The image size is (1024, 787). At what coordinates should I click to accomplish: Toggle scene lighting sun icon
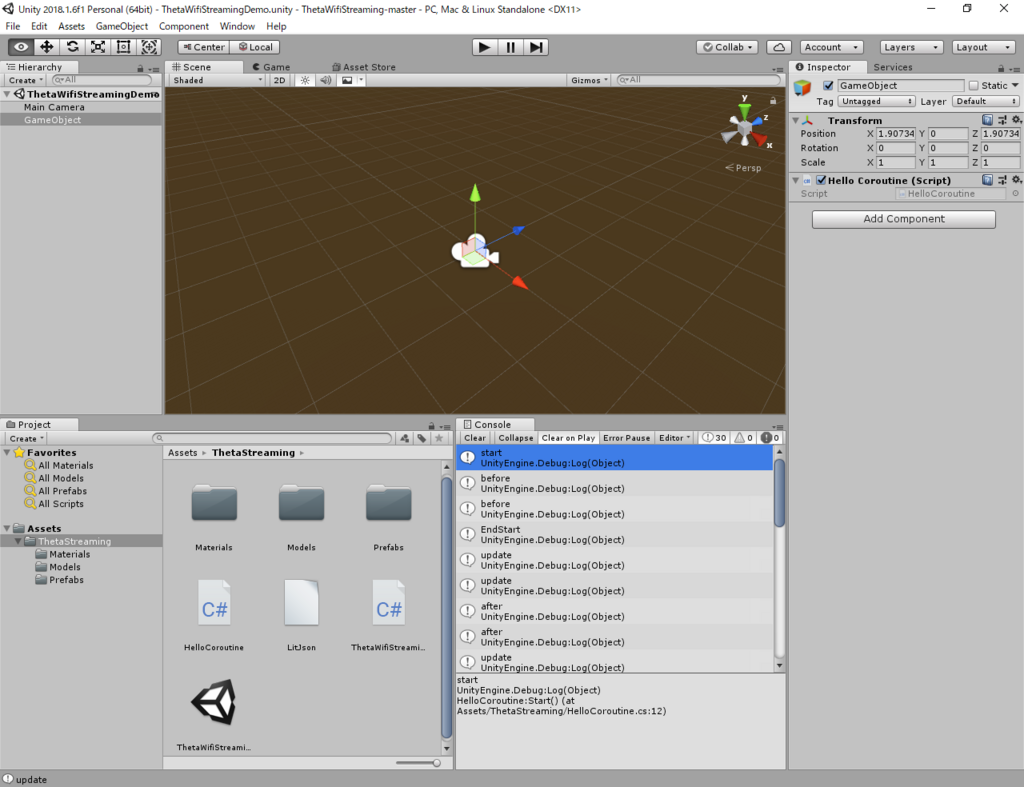(x=305, y=80)
